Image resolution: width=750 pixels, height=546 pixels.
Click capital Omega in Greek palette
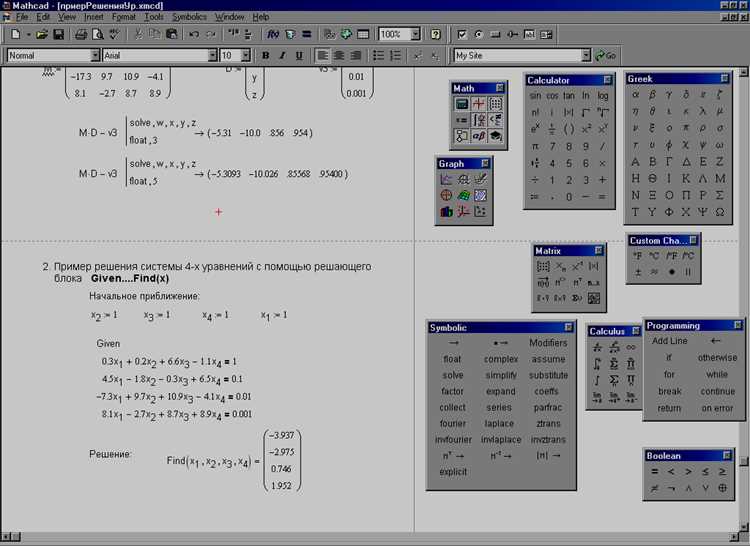click(x=720, y=212)
